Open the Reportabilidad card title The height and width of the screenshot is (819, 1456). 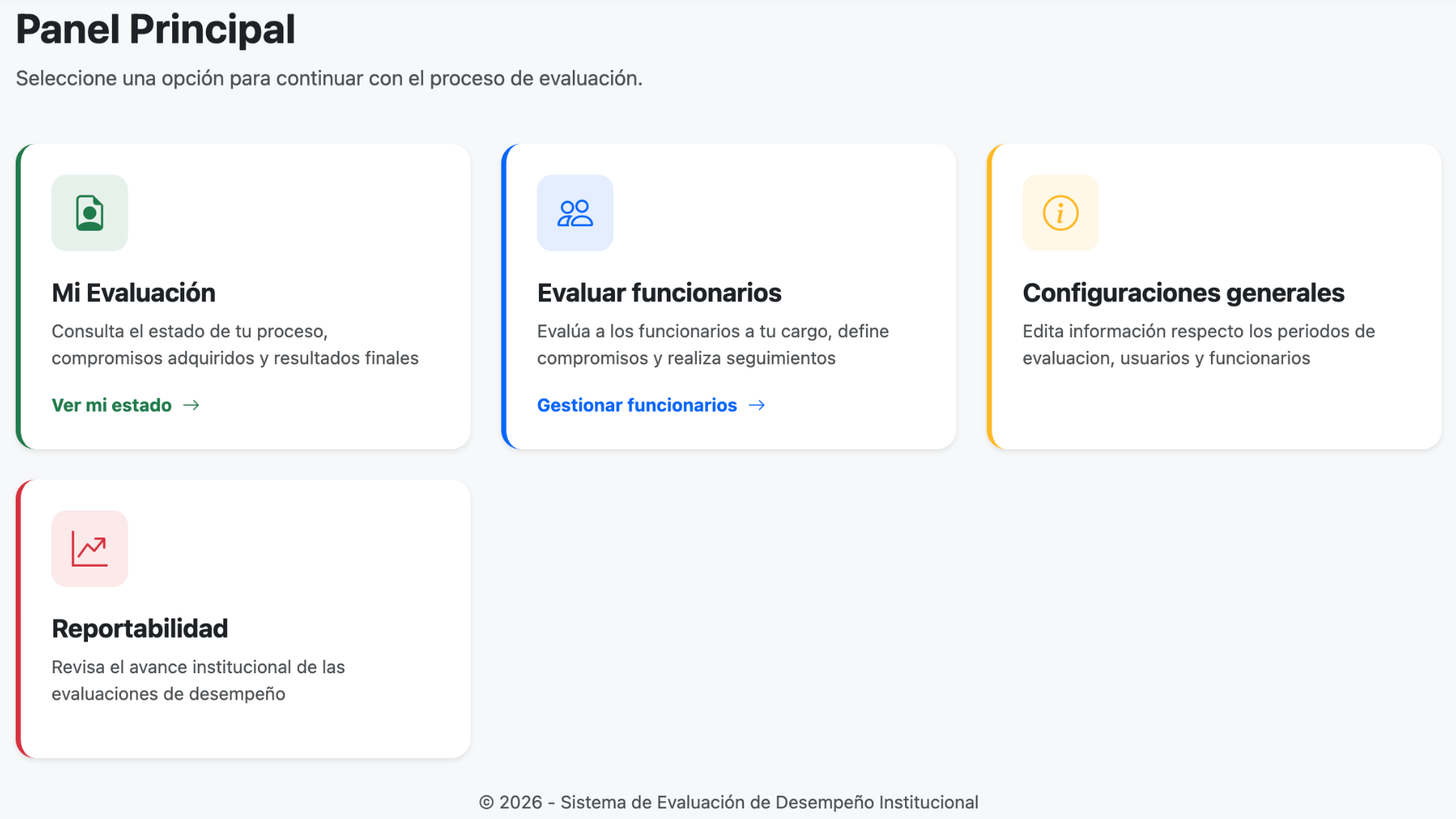coord(140,628)
